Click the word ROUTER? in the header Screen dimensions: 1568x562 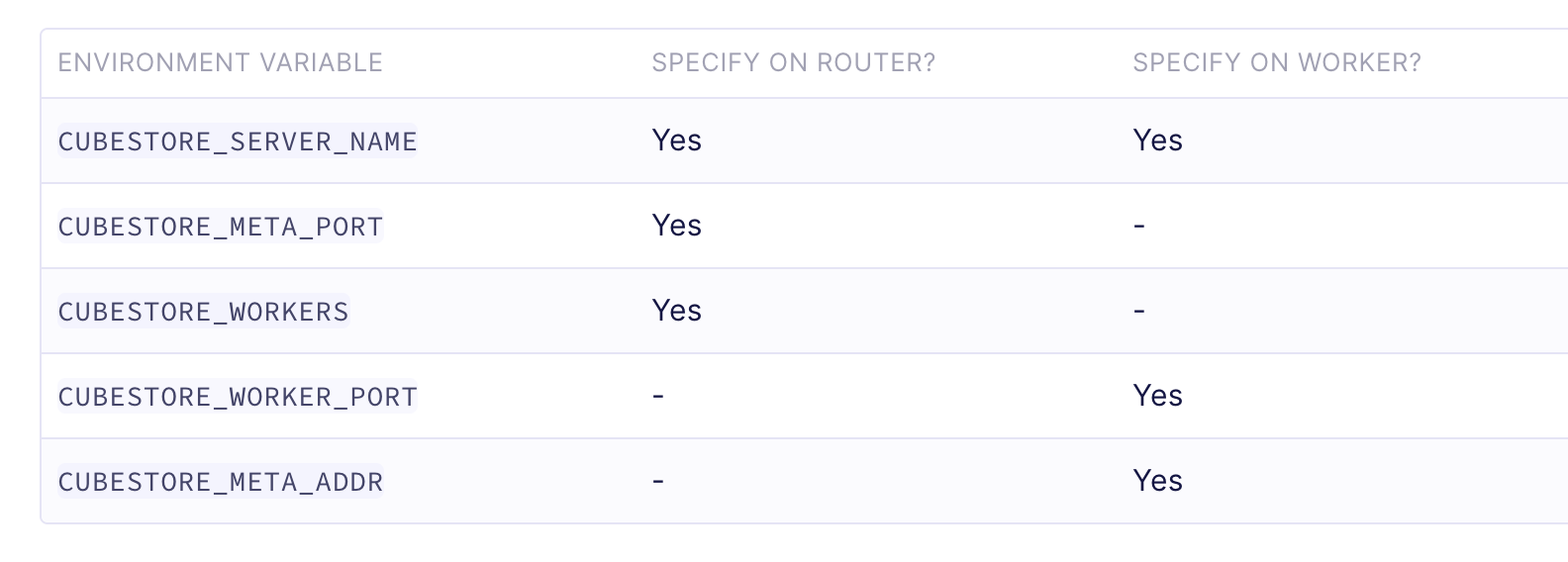coord(876,63)
